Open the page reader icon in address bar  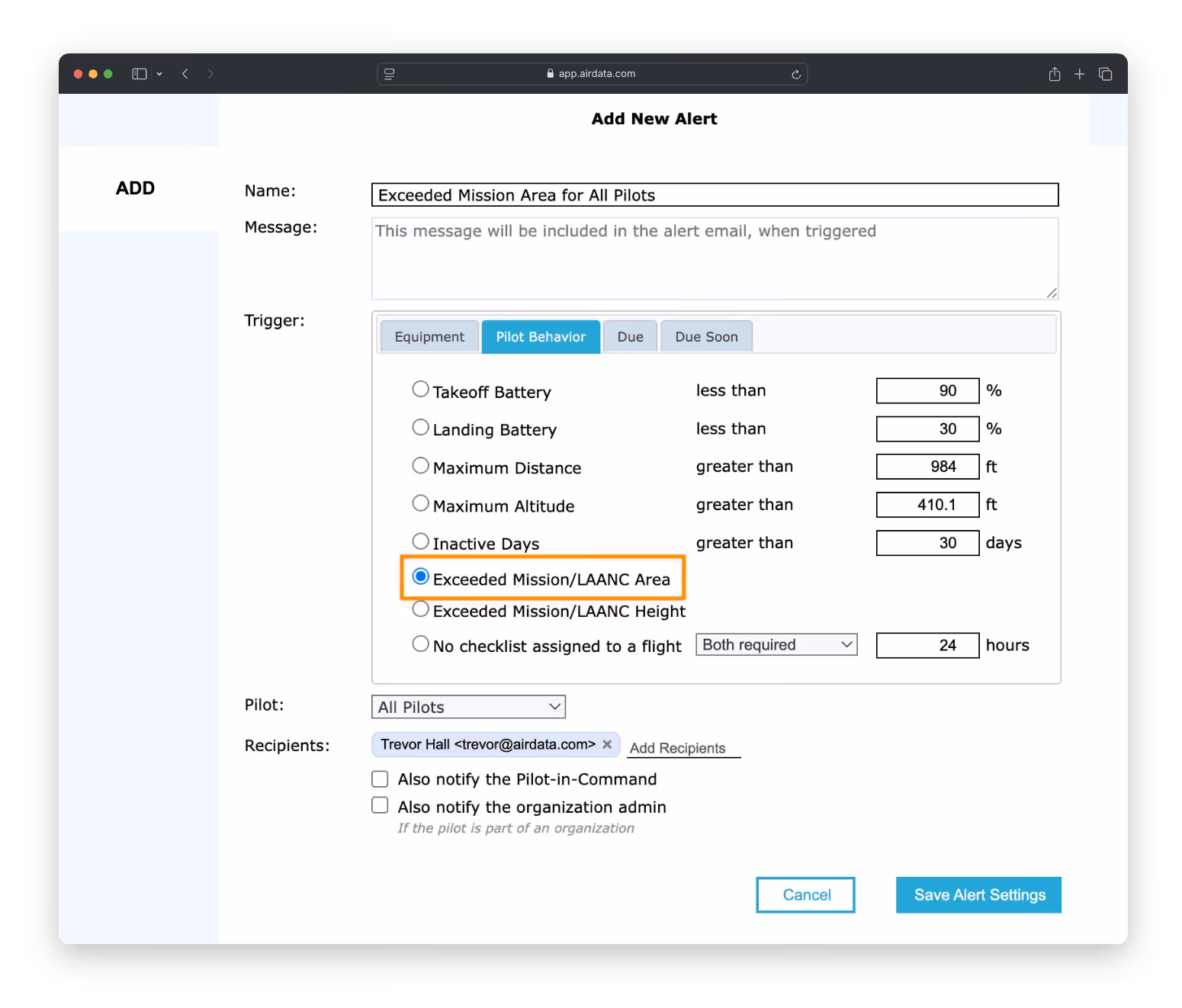point(390,74)
